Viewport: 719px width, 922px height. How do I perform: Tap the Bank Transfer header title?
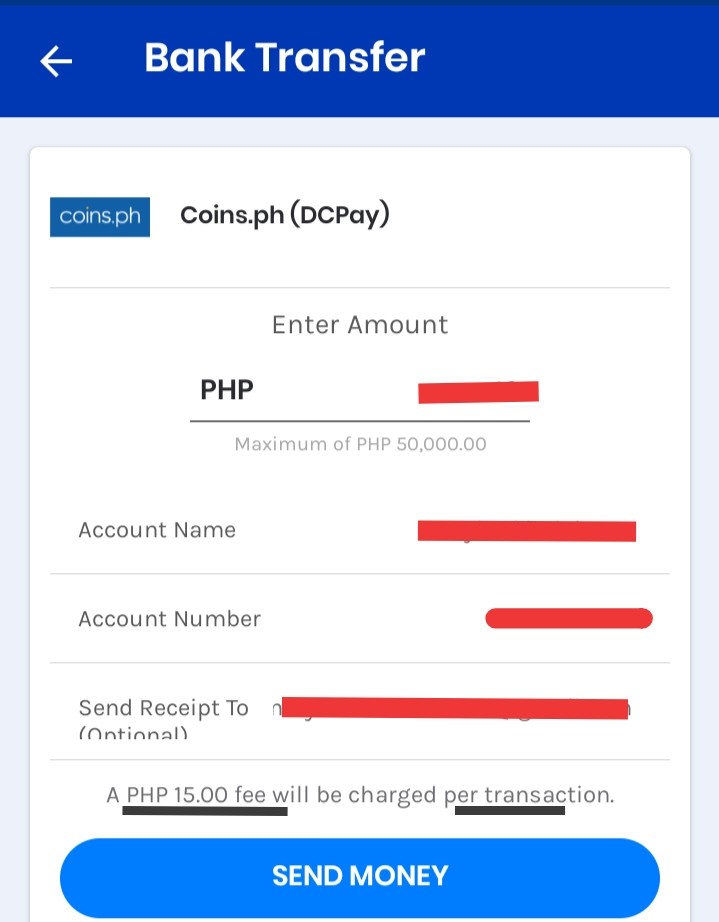coord(285,58)
